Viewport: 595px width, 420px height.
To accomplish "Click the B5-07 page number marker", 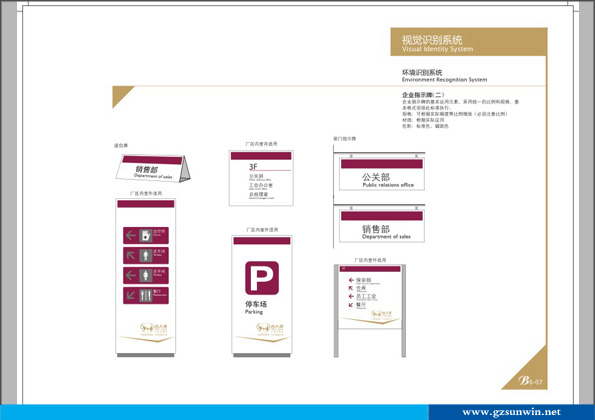I will coord(530,381).
